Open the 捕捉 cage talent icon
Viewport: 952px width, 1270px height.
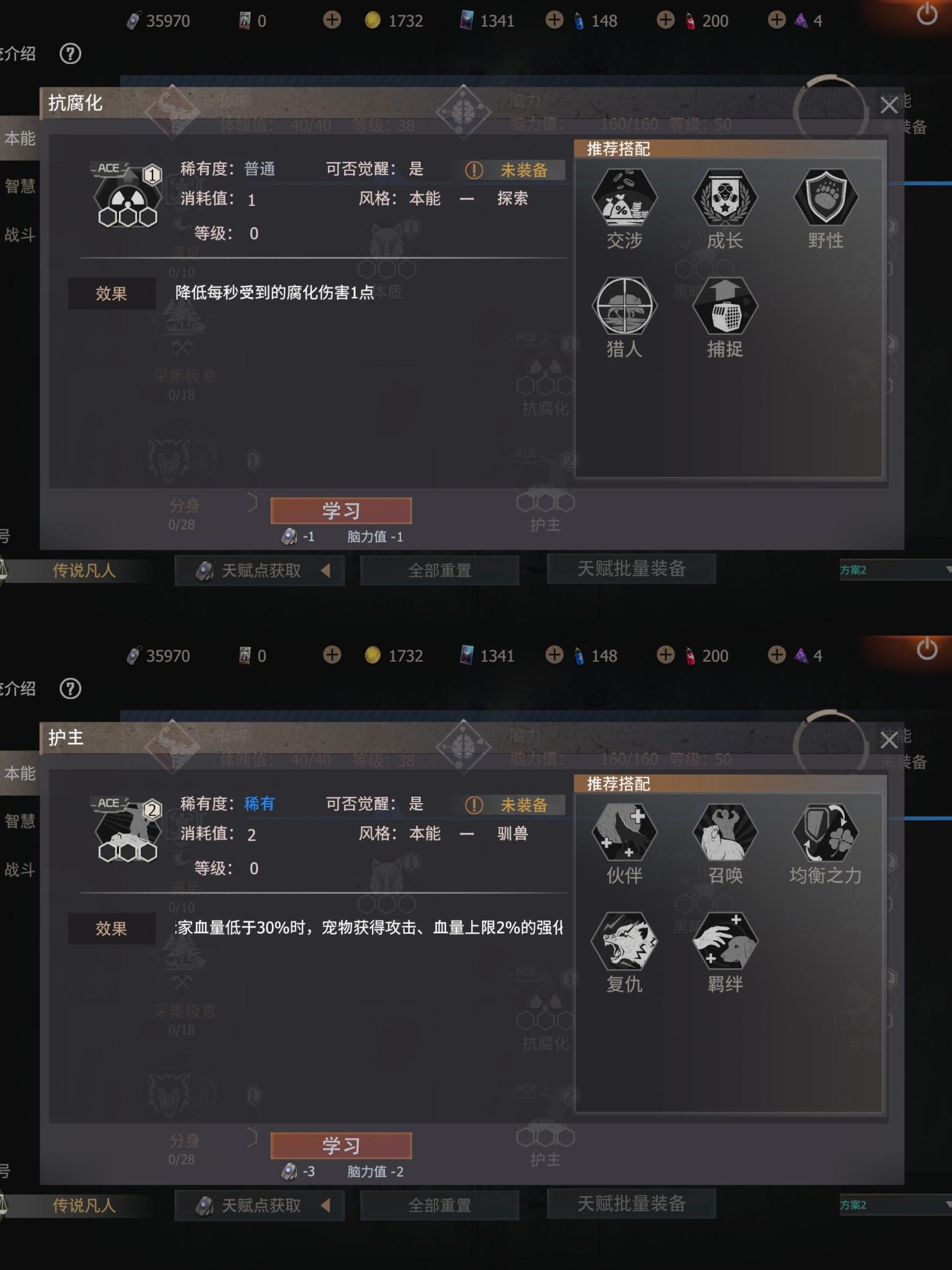click(x=725, y=306)
